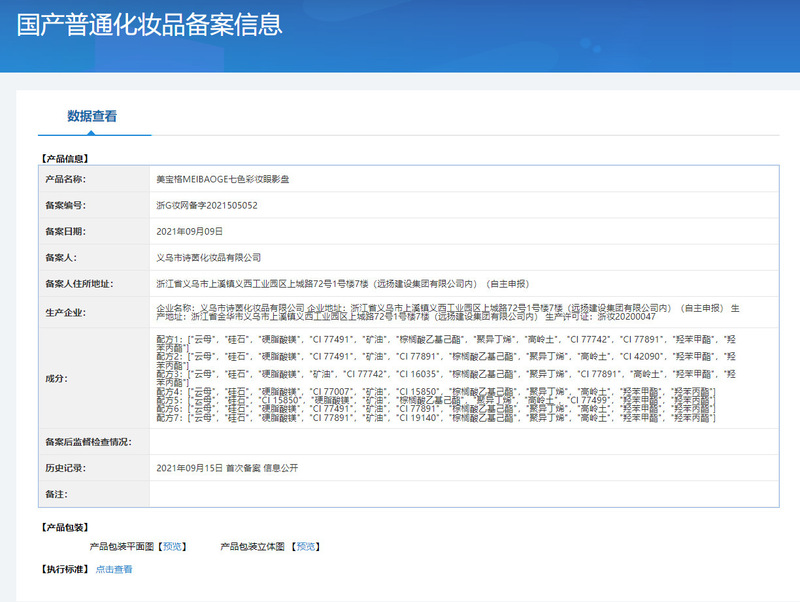
Task: Click 点击查看 link beside 执行标准
Action: [x=113, y=570]
